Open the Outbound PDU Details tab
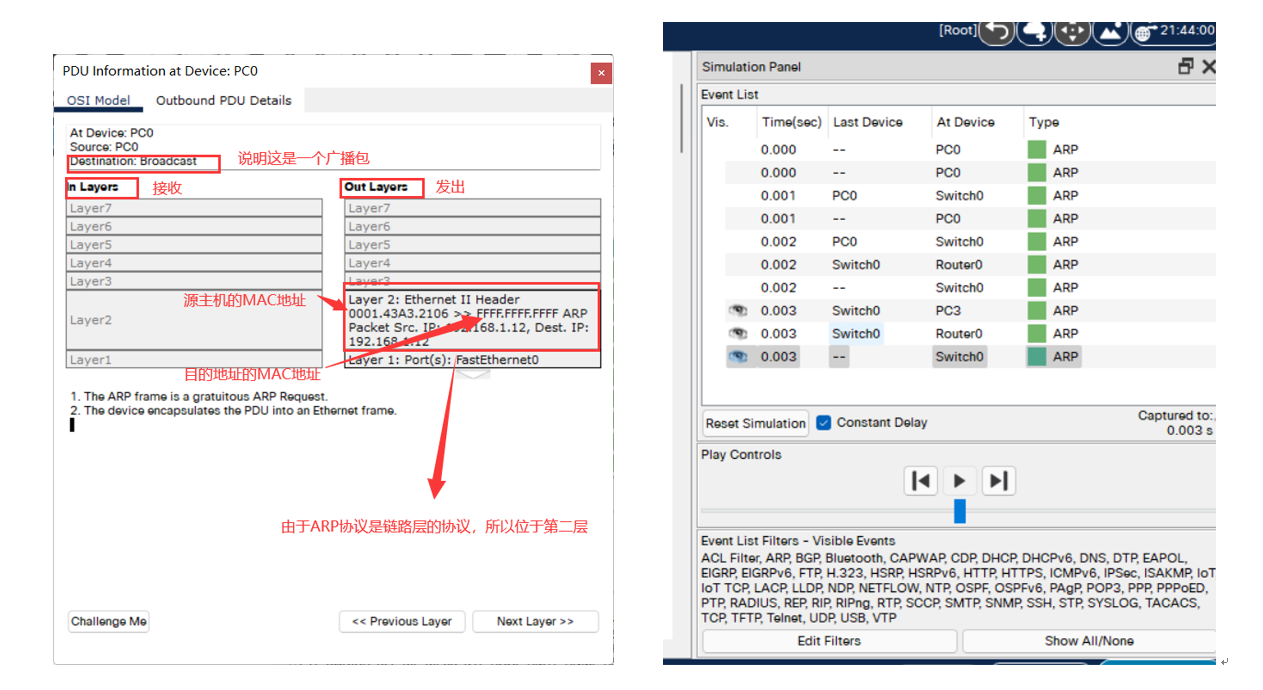The image size is (1263, 690). 224,100
